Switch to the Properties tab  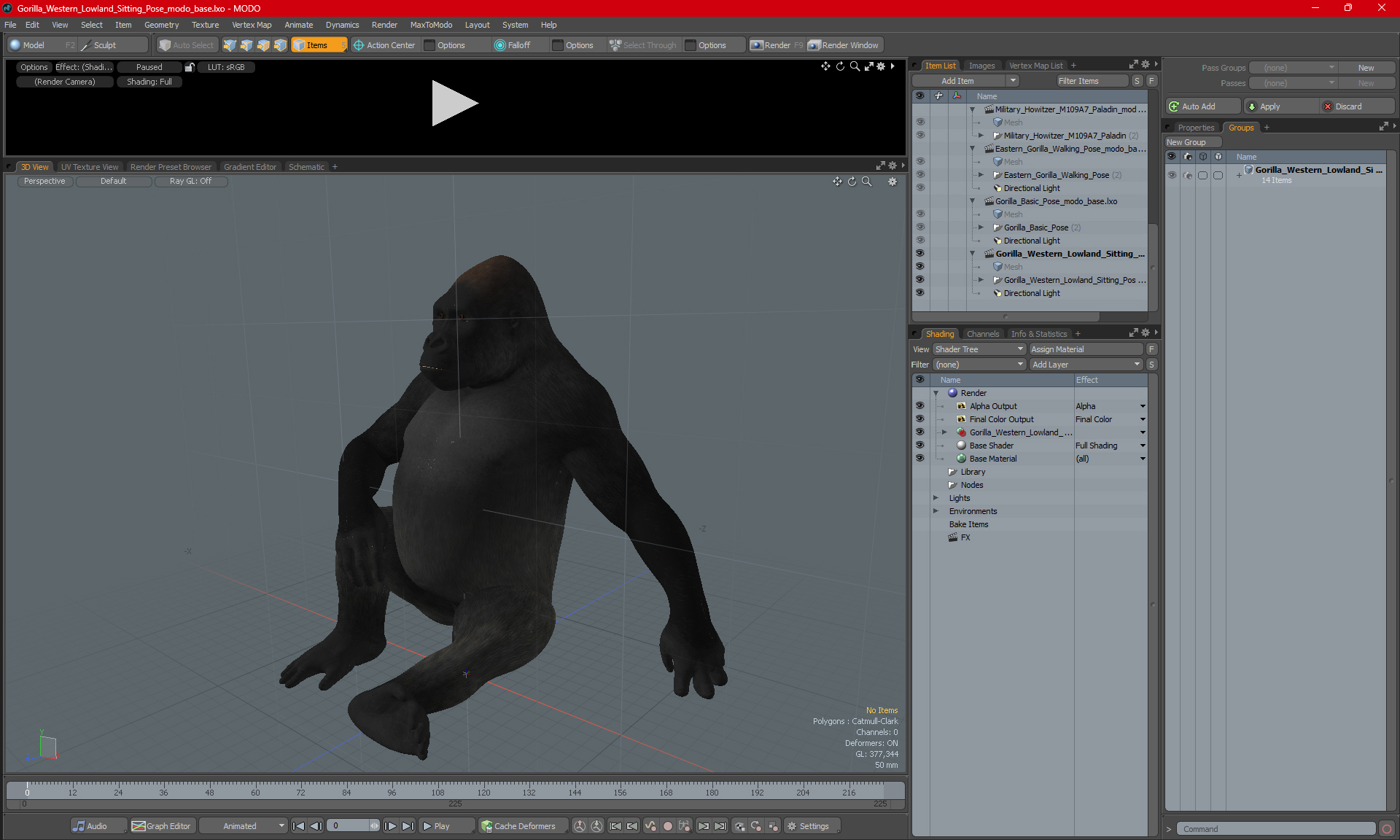[1196, 128]
